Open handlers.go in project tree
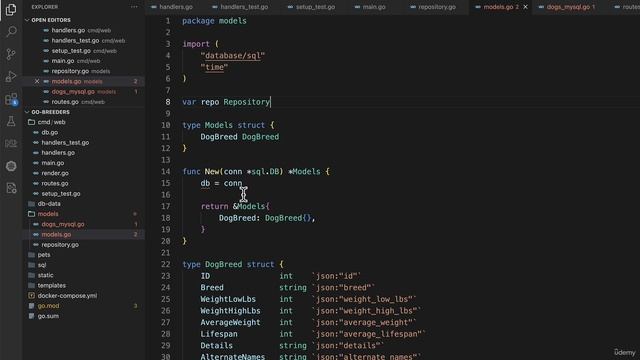Image resolution: width=640 pixels, height=360 pixels. 58,153
